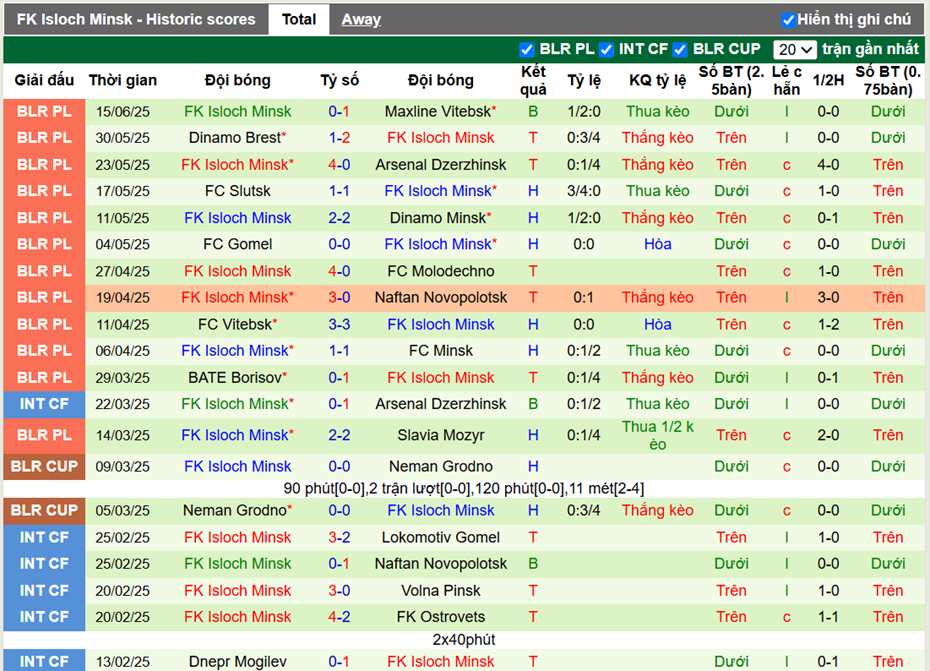Open FC Vitebsk team link

click(237, 325)
